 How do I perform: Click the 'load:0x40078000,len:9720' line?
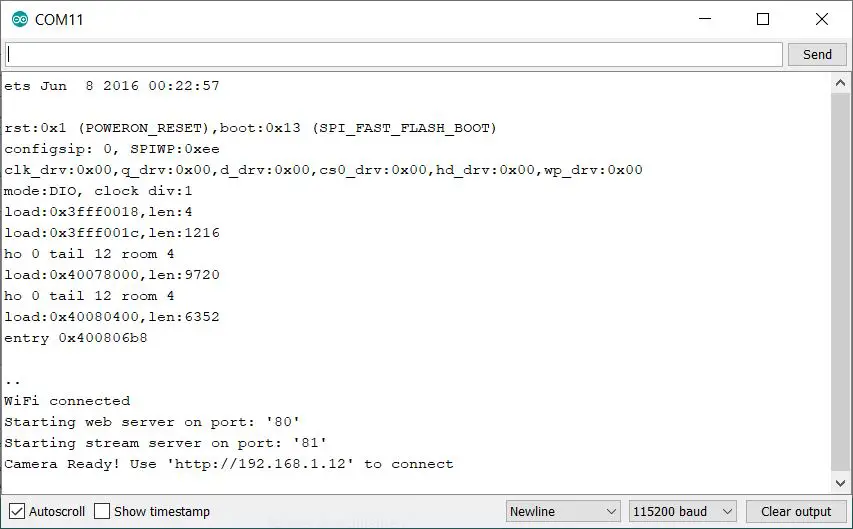coord(112,275)
